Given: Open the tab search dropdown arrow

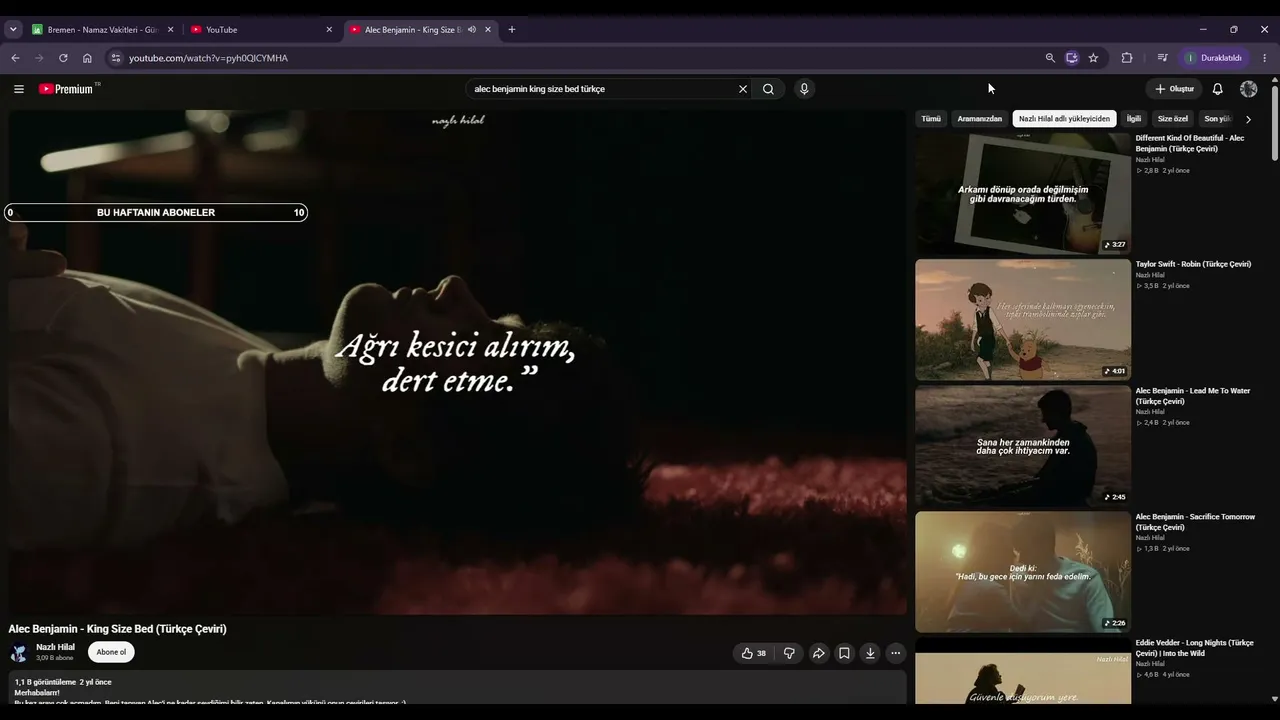Looking at the screenshot, I should [x=13, y=30].
